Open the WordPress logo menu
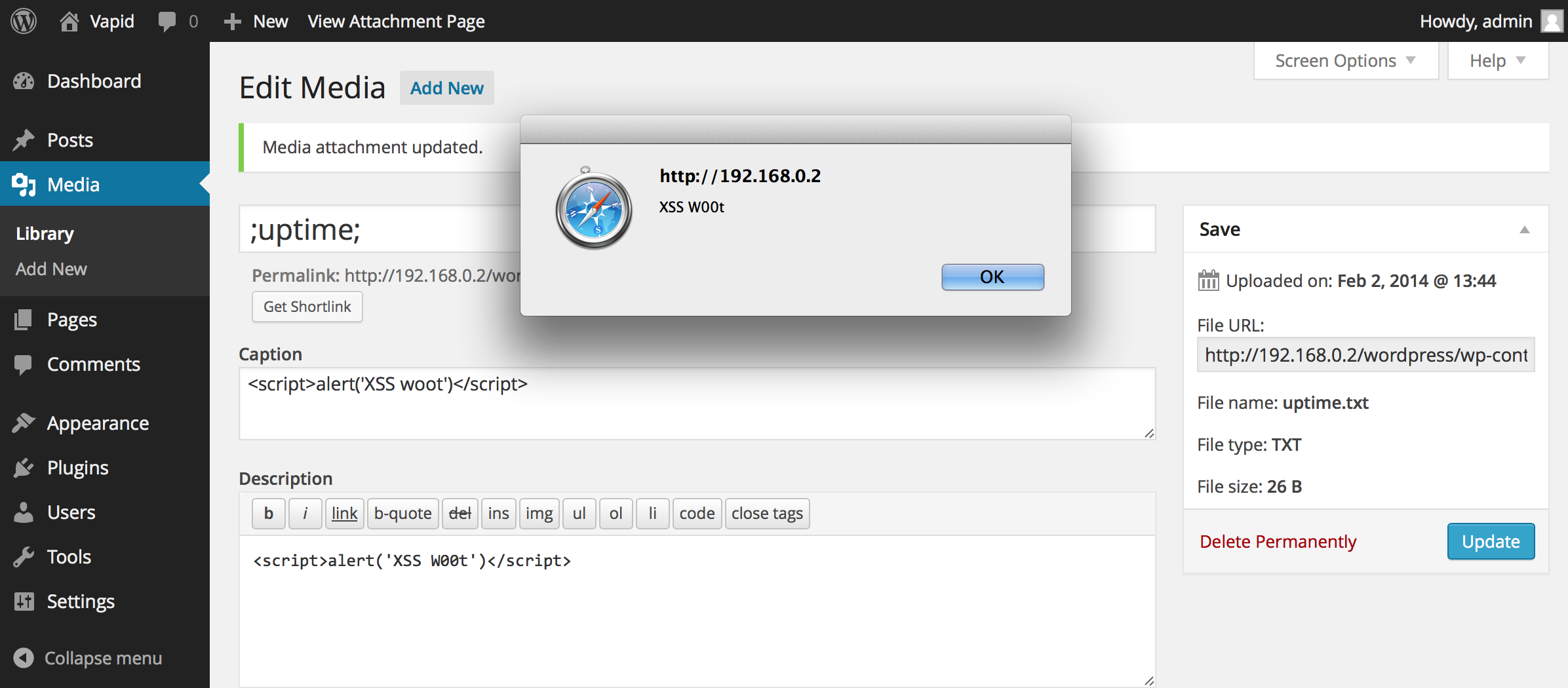The image size is (1568, 688). [x=24, y=21]
